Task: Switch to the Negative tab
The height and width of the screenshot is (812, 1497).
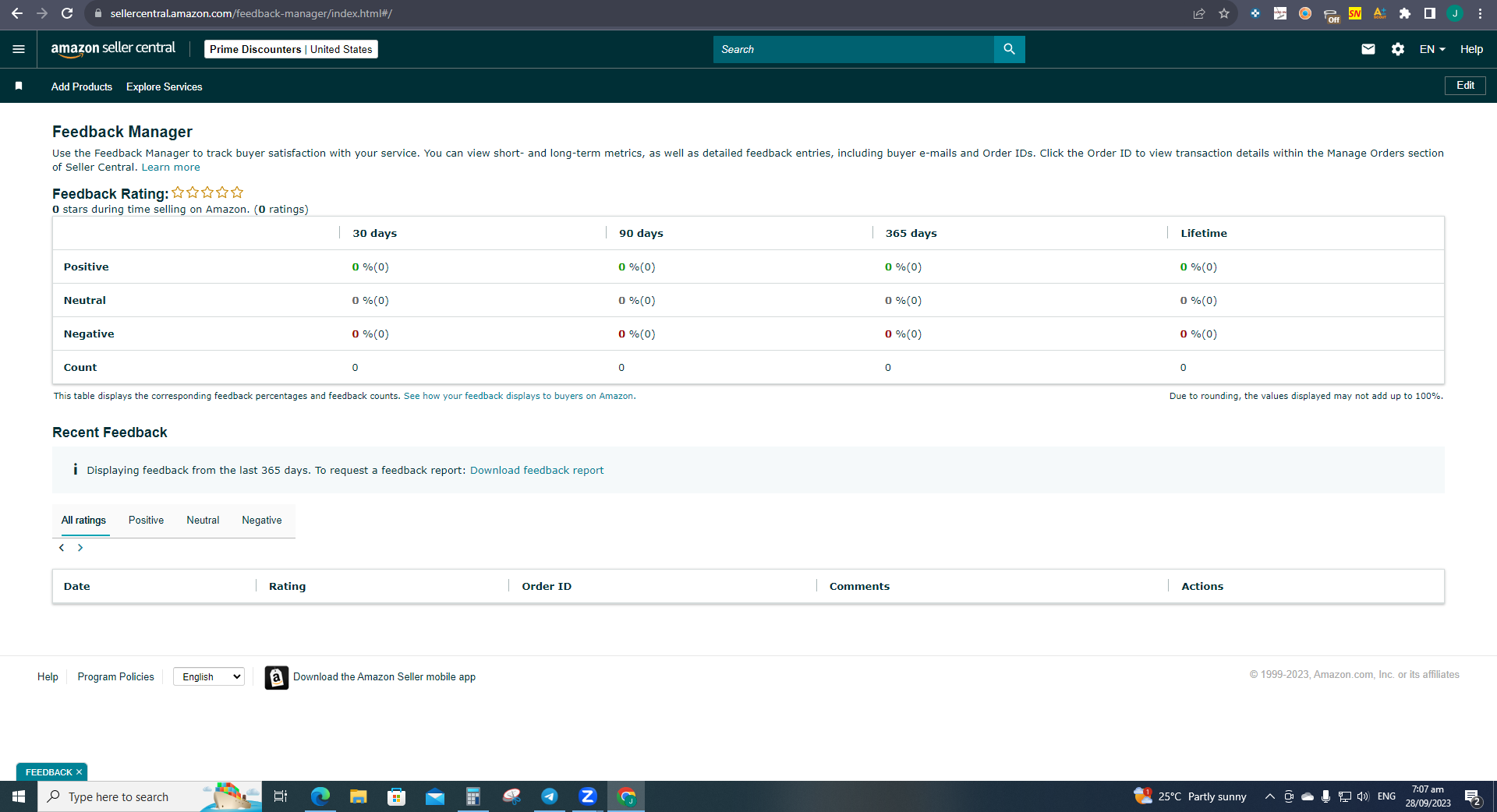Action: coord(262,520)
